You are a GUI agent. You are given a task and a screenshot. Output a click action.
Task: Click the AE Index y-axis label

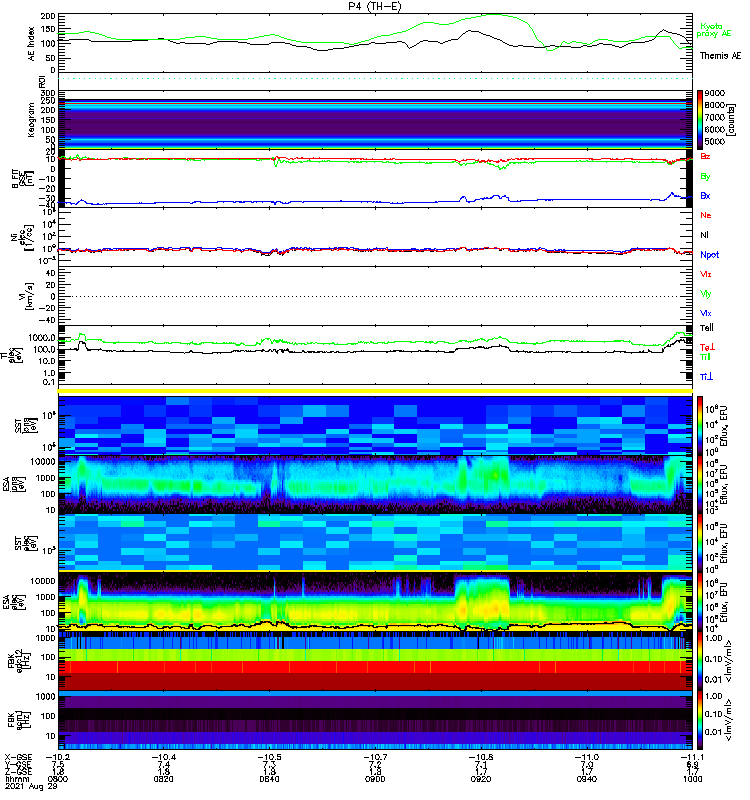tap(32, 43)
